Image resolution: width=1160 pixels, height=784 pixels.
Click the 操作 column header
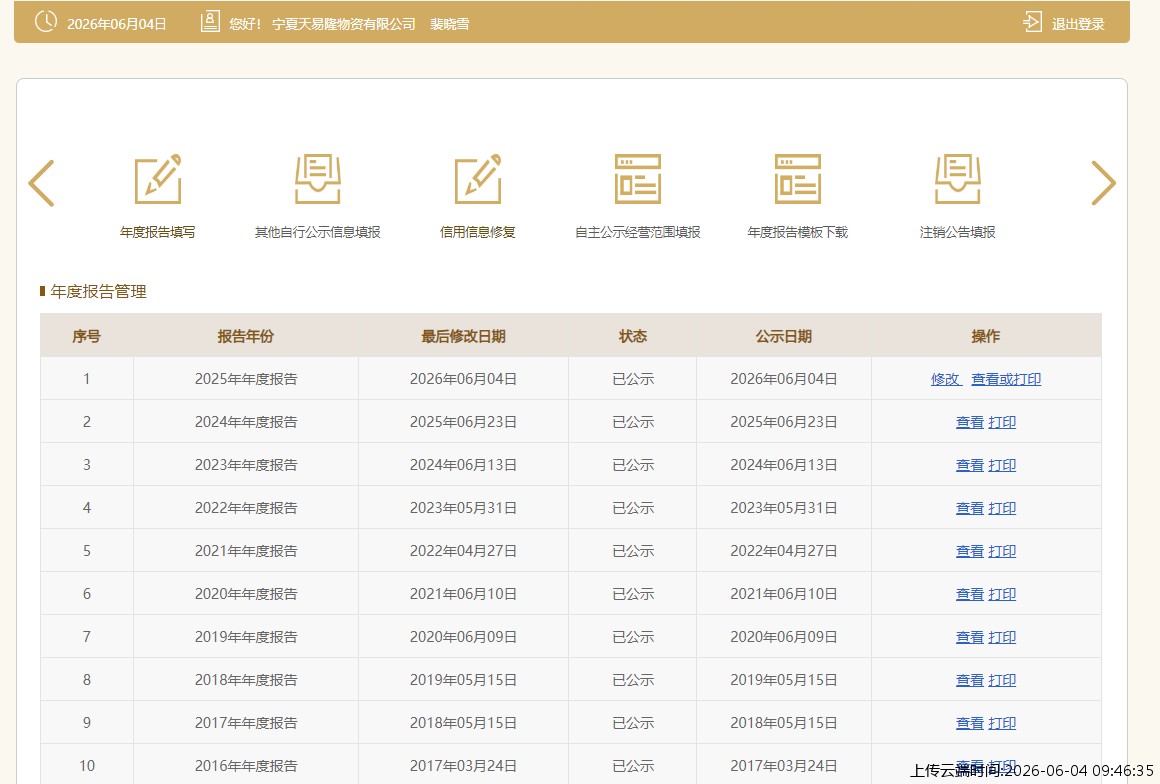(985, 337)
